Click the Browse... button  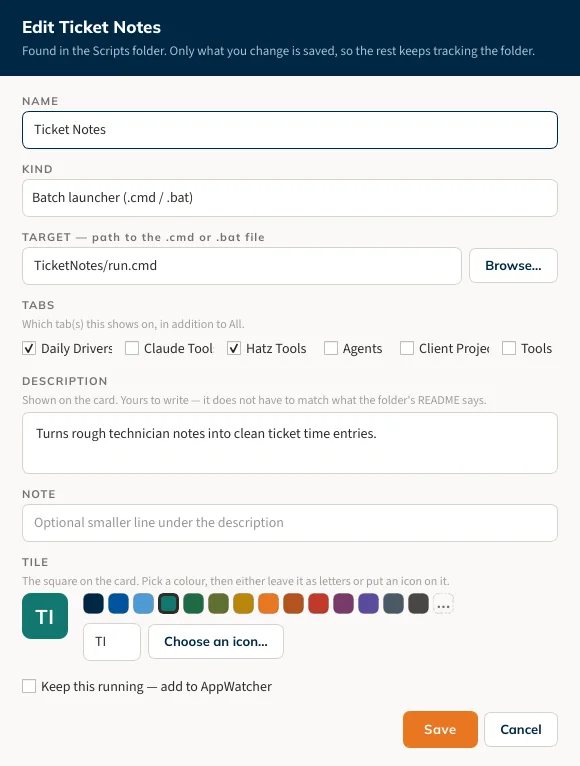514,266
